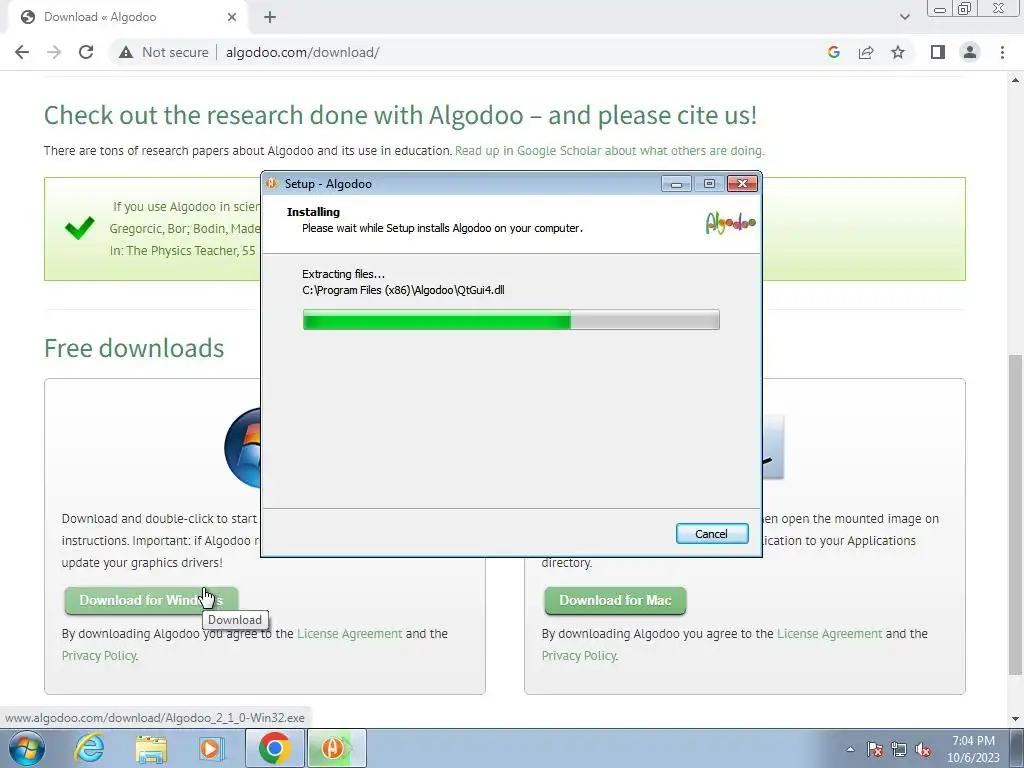Open Windows Explorer folder on taskbar
The width and height of the screenshot is (1024, 768).
coord(151,748)
